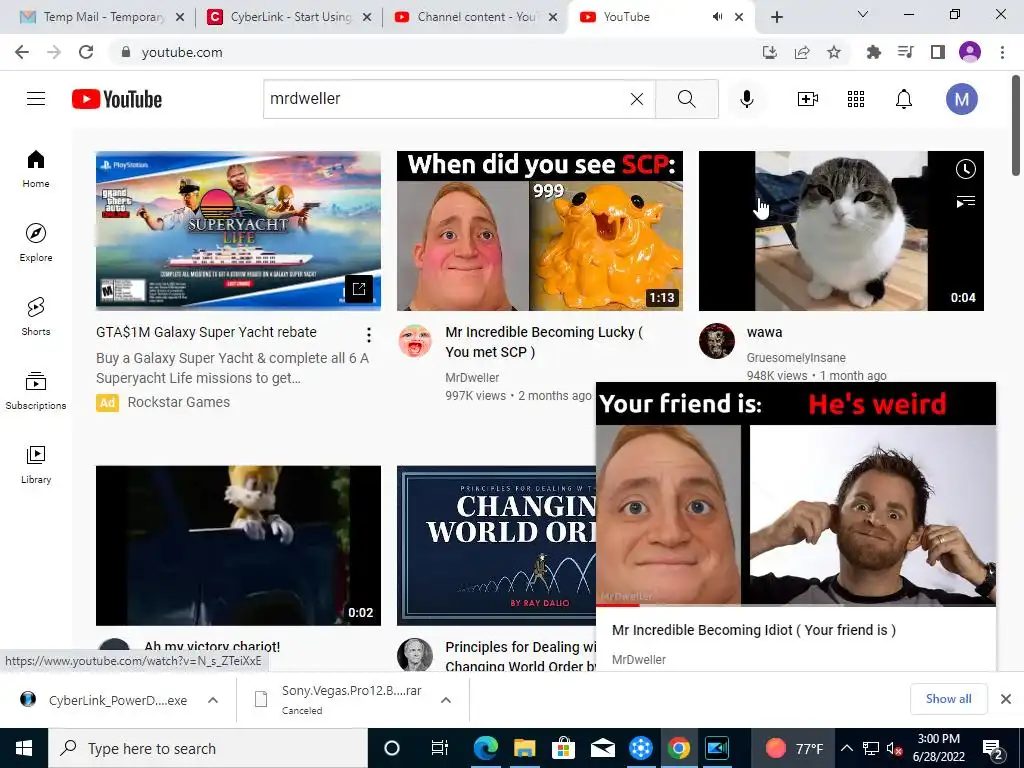This screenshot has height=768, width=1024.
Task: Open the M account avatar menu
Action: click(961, 99)
